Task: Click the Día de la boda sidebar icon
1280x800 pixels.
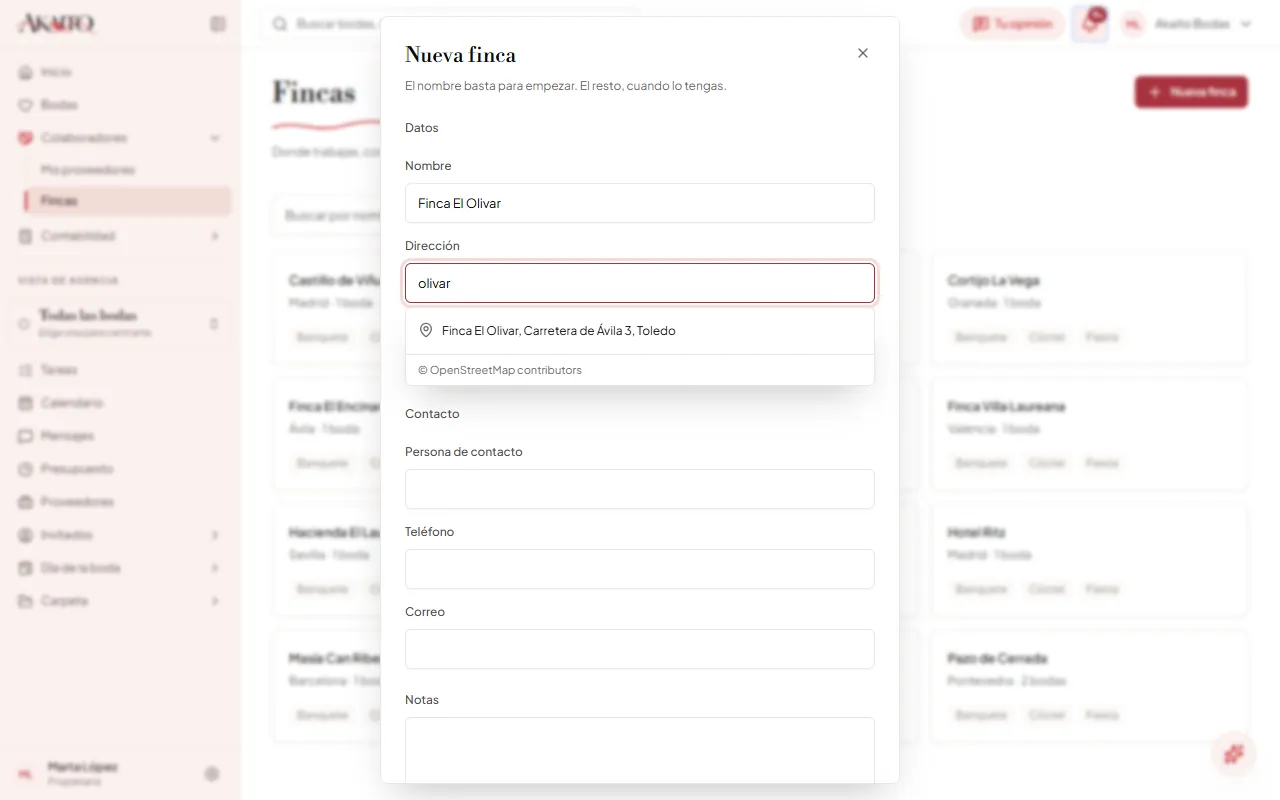Action: tap(26, 568)
